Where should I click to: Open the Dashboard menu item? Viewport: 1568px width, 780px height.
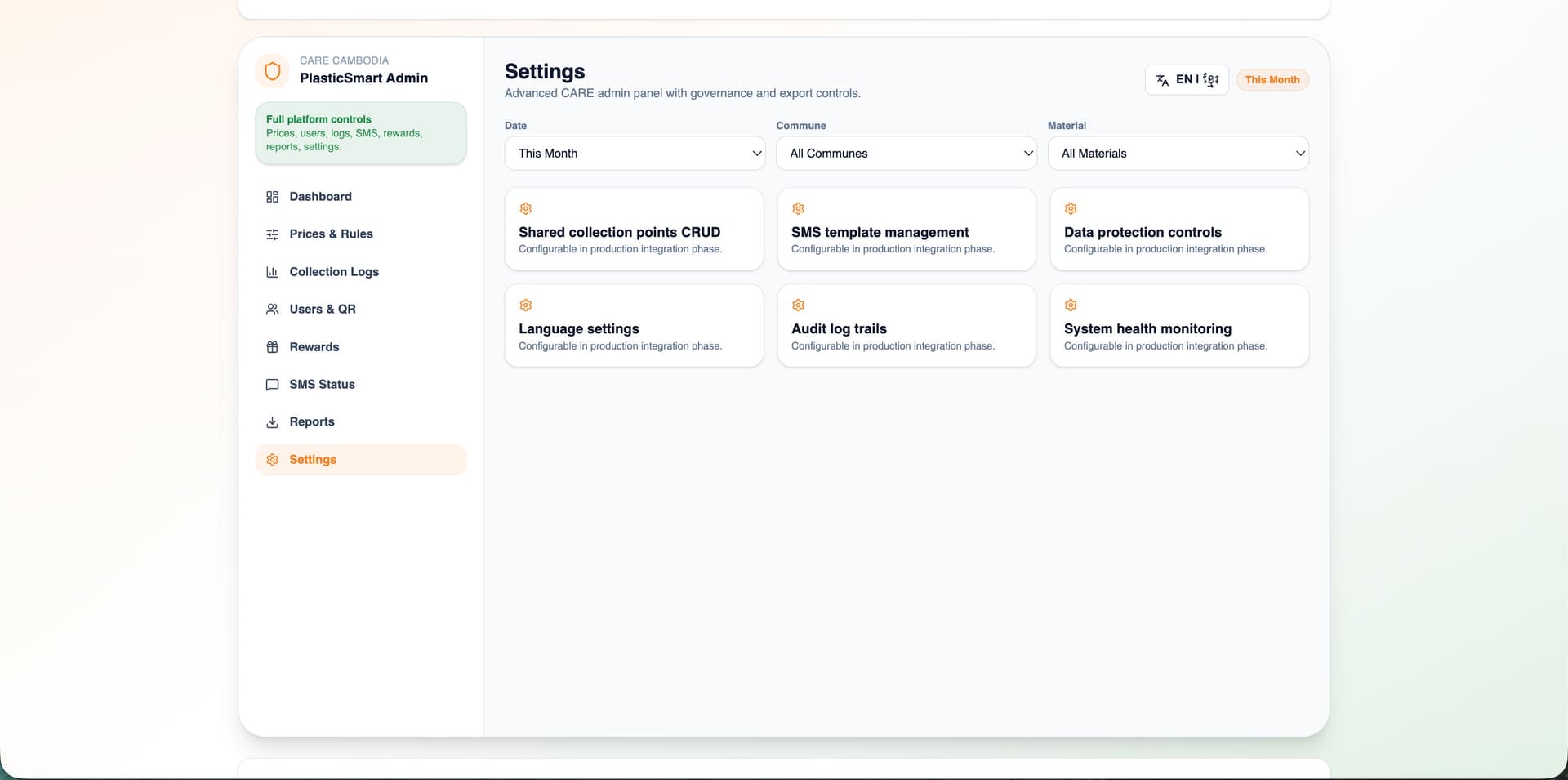[x=361, y=197]
